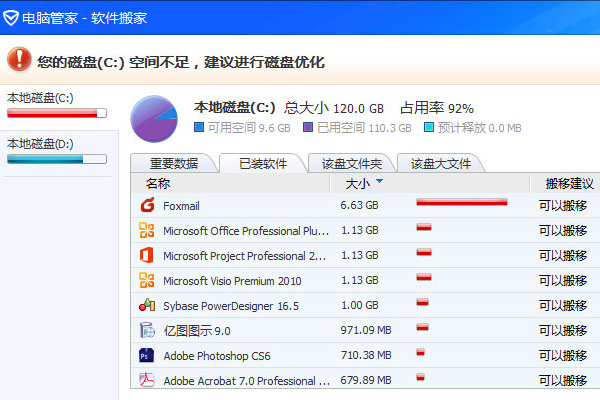This screenshot has height=400, width=600.
Task: Click the 6.63 GB size value
Action: pyautogui.click(x=359, y=205)
